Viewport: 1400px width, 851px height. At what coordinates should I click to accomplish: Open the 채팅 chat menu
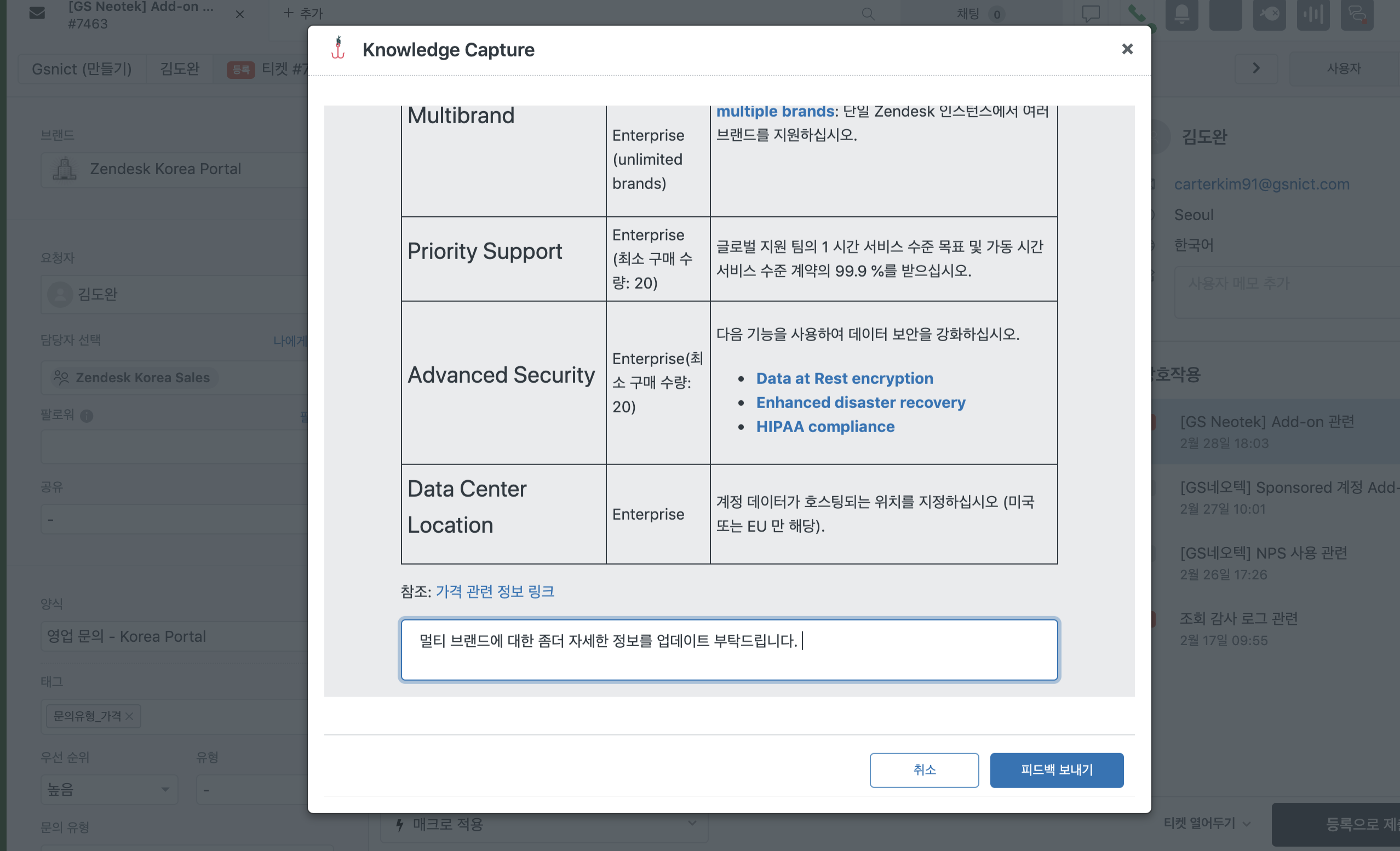[x=980, y=14]
